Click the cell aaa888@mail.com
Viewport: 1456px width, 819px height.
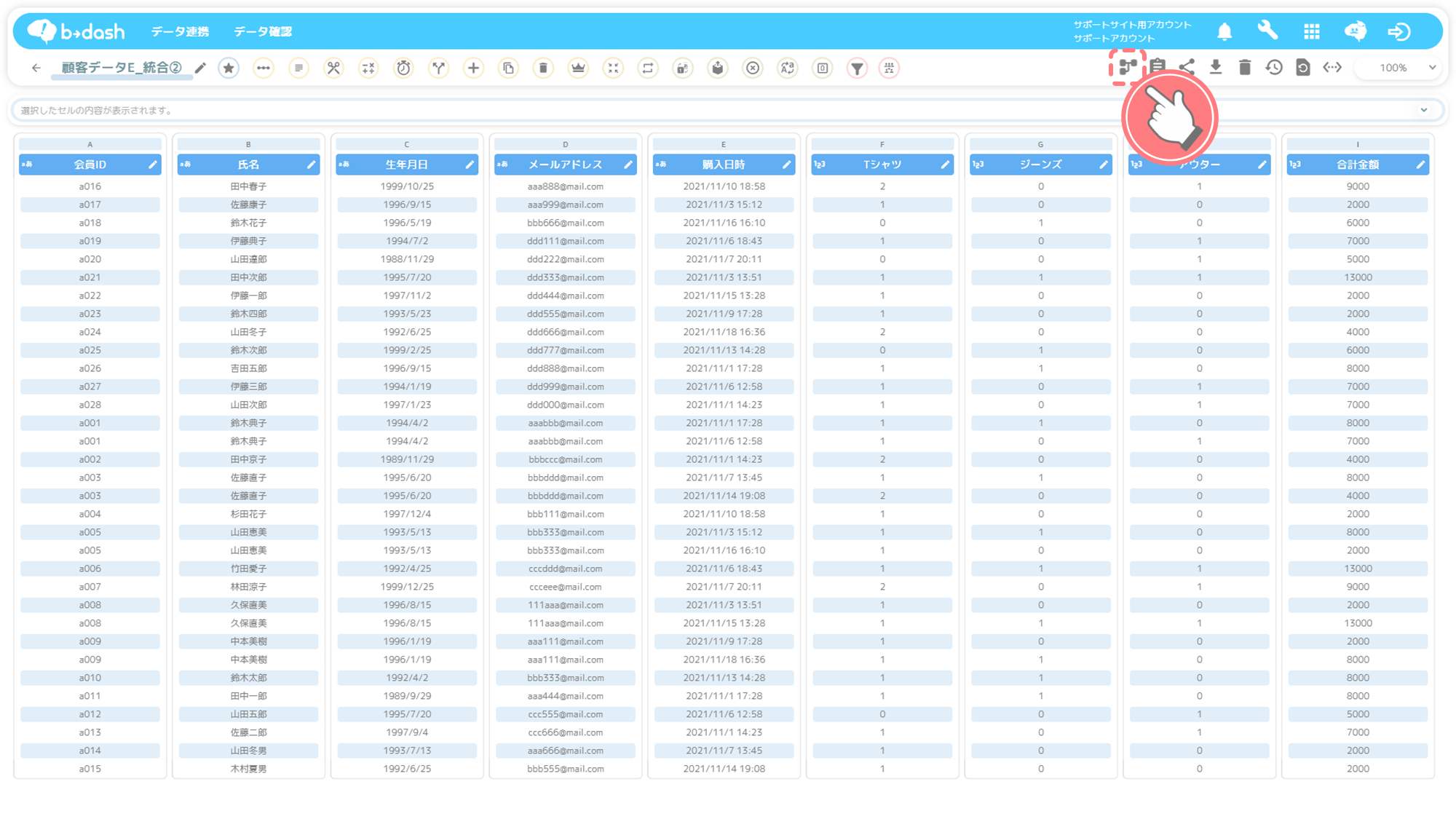tap(565, 186)
